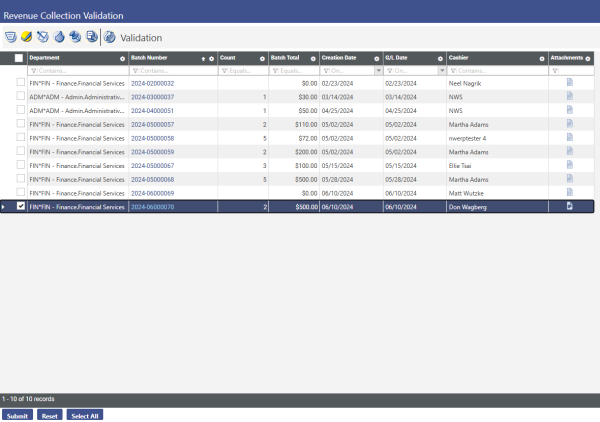
Task: Click the stacked documents toolbar icon
Action: pyautogui.click(x=92, y=37)
